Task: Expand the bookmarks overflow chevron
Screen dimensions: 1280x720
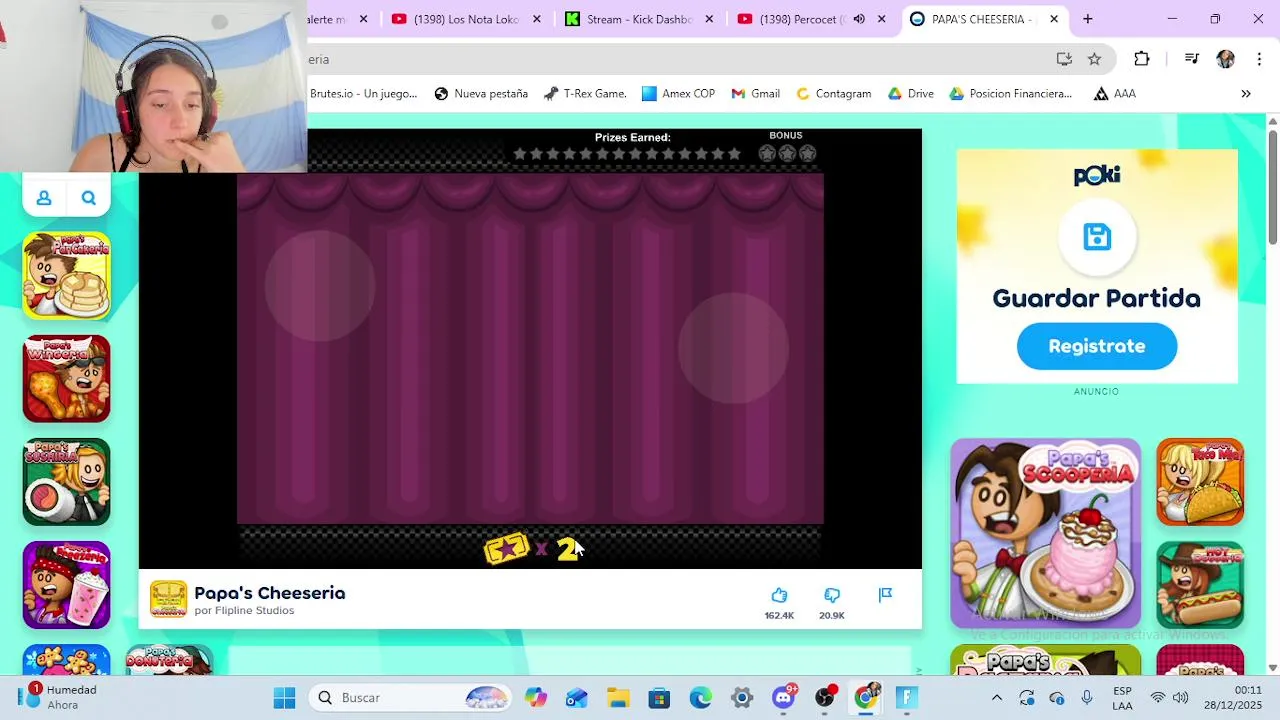Action: [1246, 94]
